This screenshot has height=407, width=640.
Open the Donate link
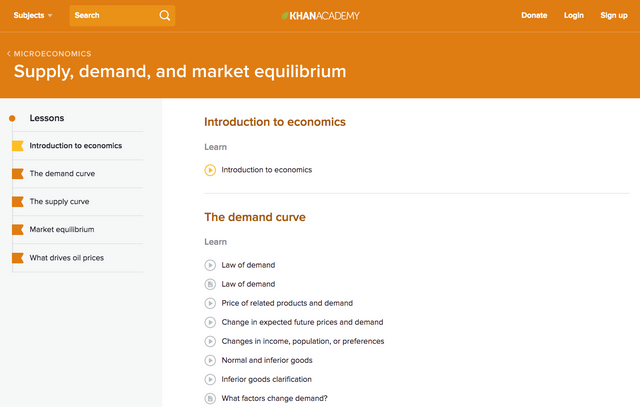pyautogui.click(x=534, y=16)
